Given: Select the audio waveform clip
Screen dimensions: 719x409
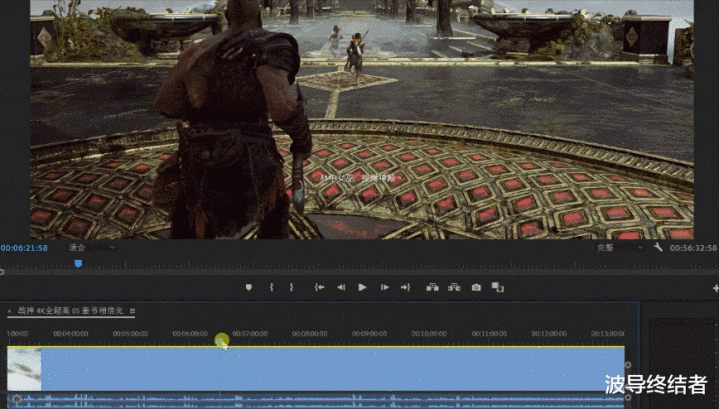Looking at the screenshot, I should (x=316, y=400).
